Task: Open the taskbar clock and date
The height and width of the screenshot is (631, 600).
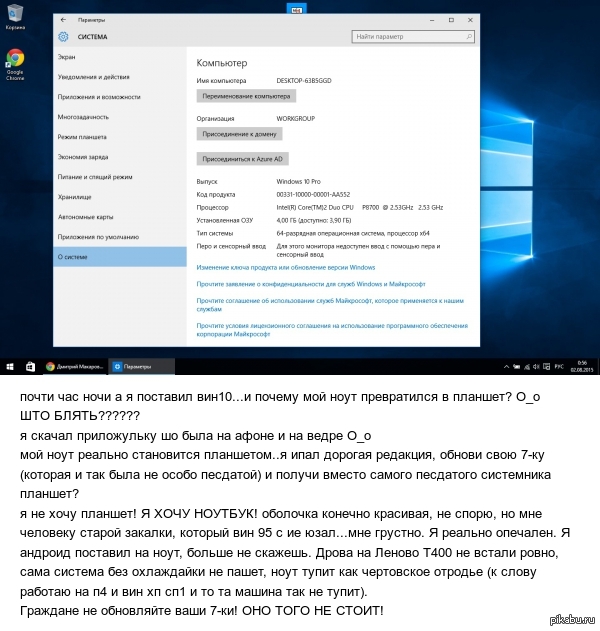Action: pyautogui.click(x=582, y=367)
